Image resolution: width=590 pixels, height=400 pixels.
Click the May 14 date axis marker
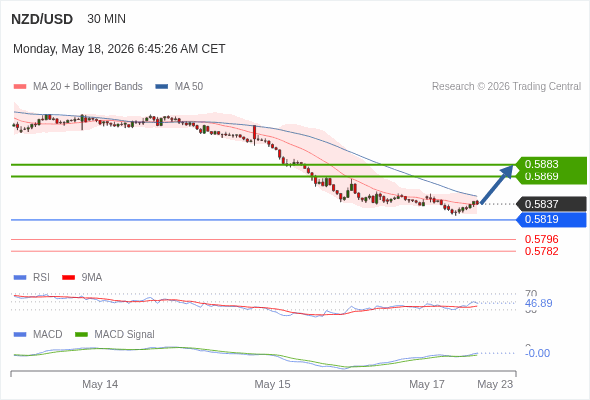pos(100,384)
